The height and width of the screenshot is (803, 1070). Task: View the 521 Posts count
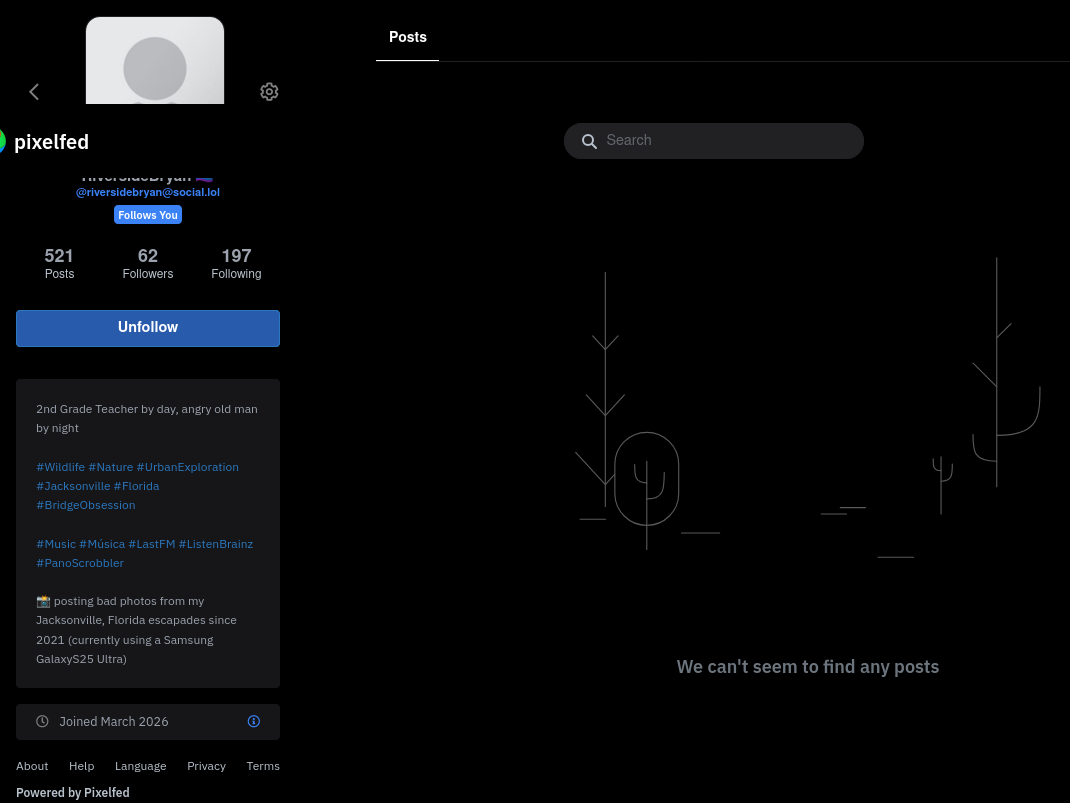coord(59,263)
